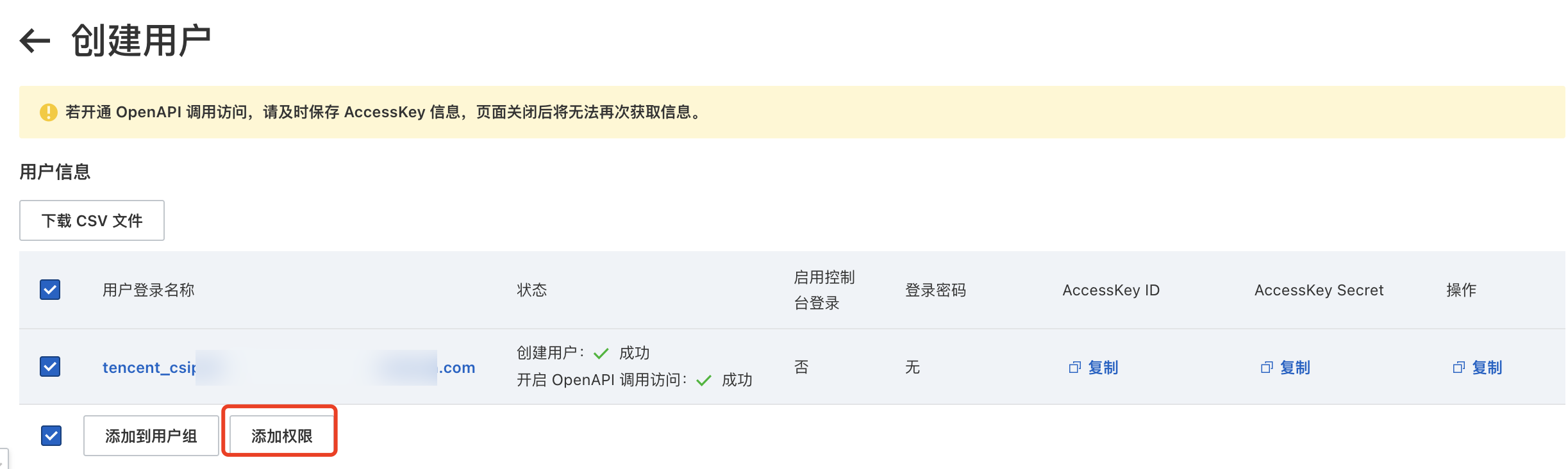The width and height of the screenshot is (1568, 469).
Task: Click the 添加权限 button
Action: click(x=281, y=436)
